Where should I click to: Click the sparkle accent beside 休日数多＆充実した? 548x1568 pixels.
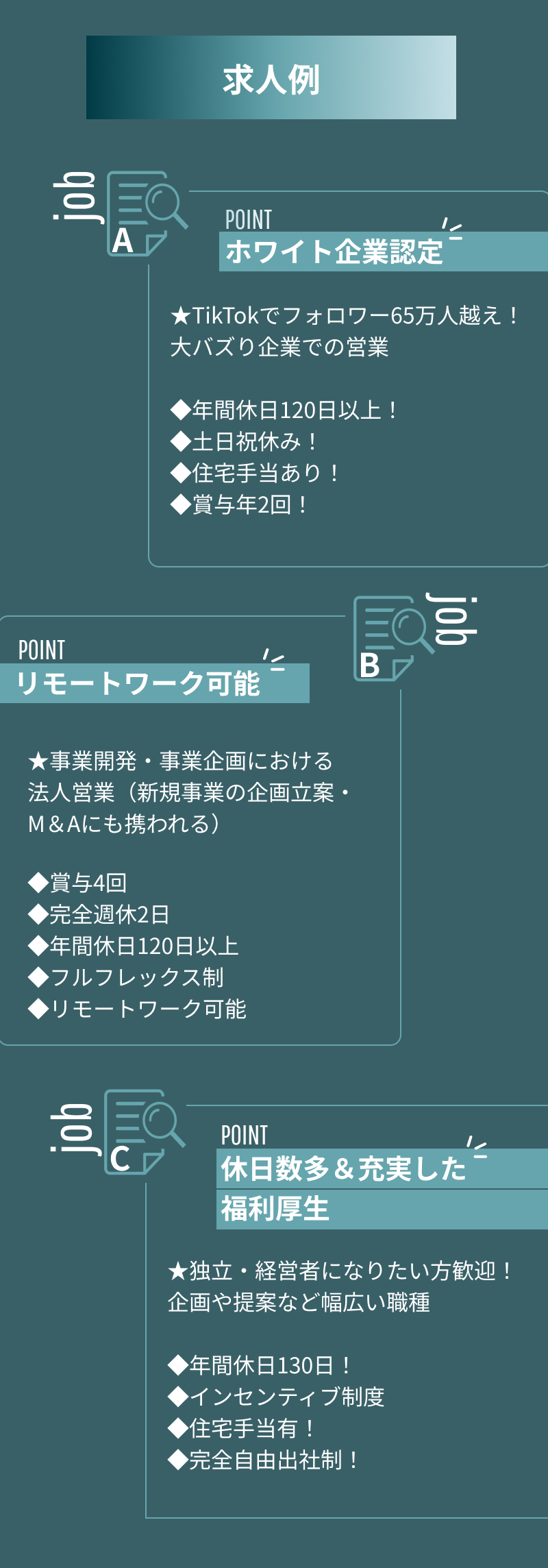click(x=476, y=1147)
